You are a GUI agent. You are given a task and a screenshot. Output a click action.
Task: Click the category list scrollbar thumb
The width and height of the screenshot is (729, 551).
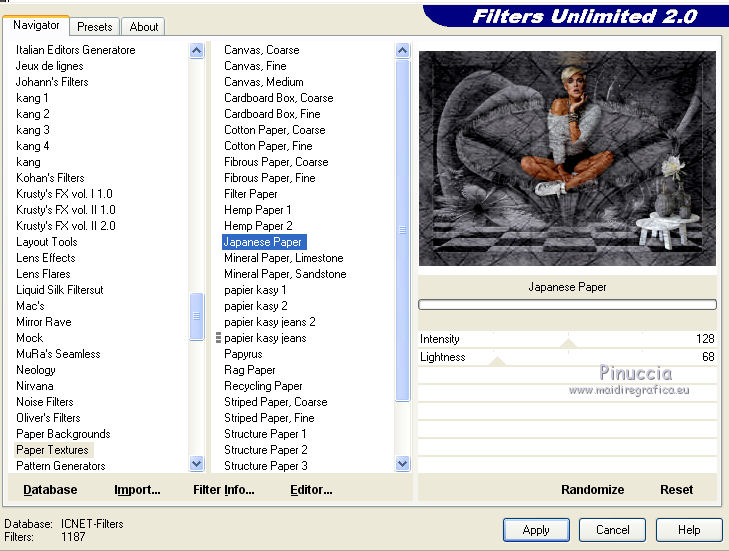coord(197,316)
